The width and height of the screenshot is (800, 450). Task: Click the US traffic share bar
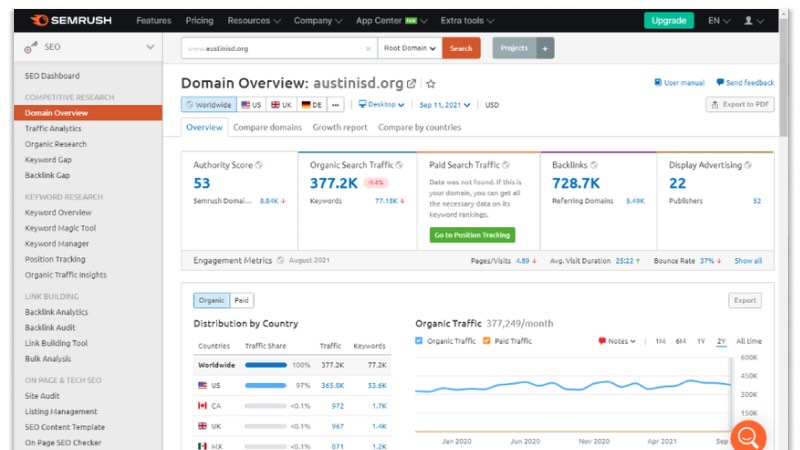click(265, 385)
